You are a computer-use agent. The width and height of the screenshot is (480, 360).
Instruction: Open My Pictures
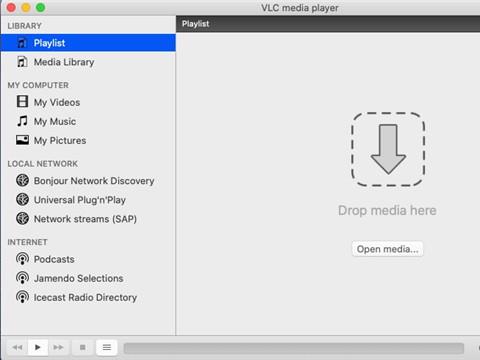[x=88, y=140]
